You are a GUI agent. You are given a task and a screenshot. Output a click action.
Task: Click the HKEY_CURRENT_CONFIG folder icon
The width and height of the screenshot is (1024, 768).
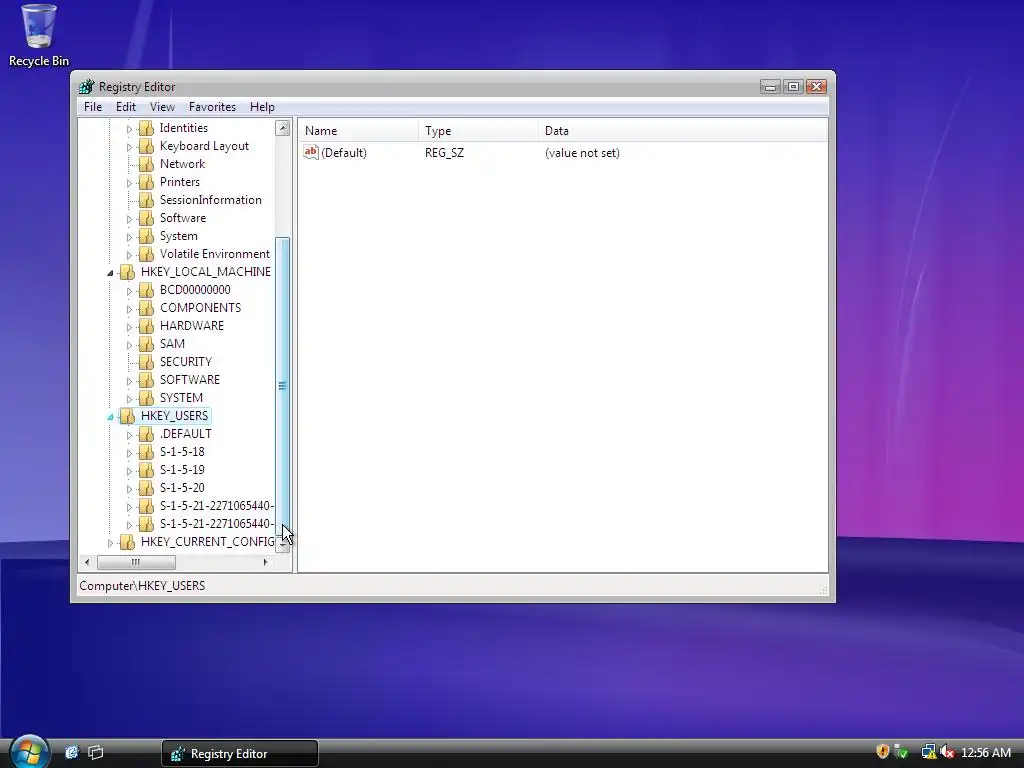pyautogui.click(x=127, y=542)
